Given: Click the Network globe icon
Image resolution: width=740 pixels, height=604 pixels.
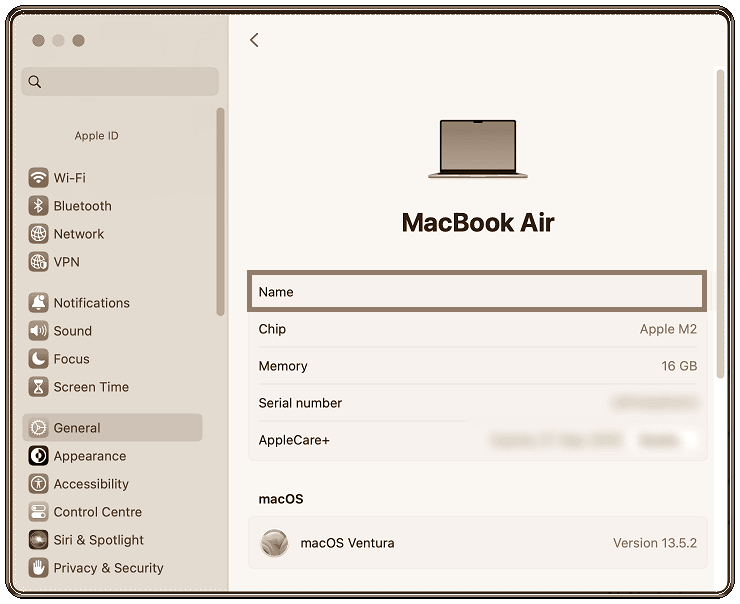Looking at the screenshot, I should click(38, 234).
